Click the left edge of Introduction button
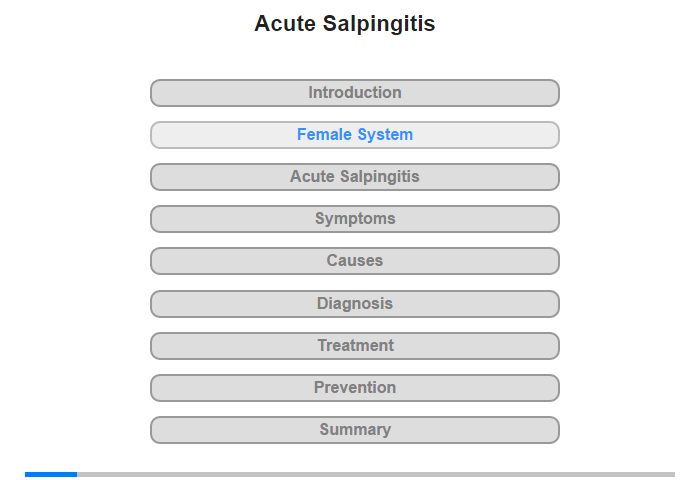The image size is (700, 480). 154,93
